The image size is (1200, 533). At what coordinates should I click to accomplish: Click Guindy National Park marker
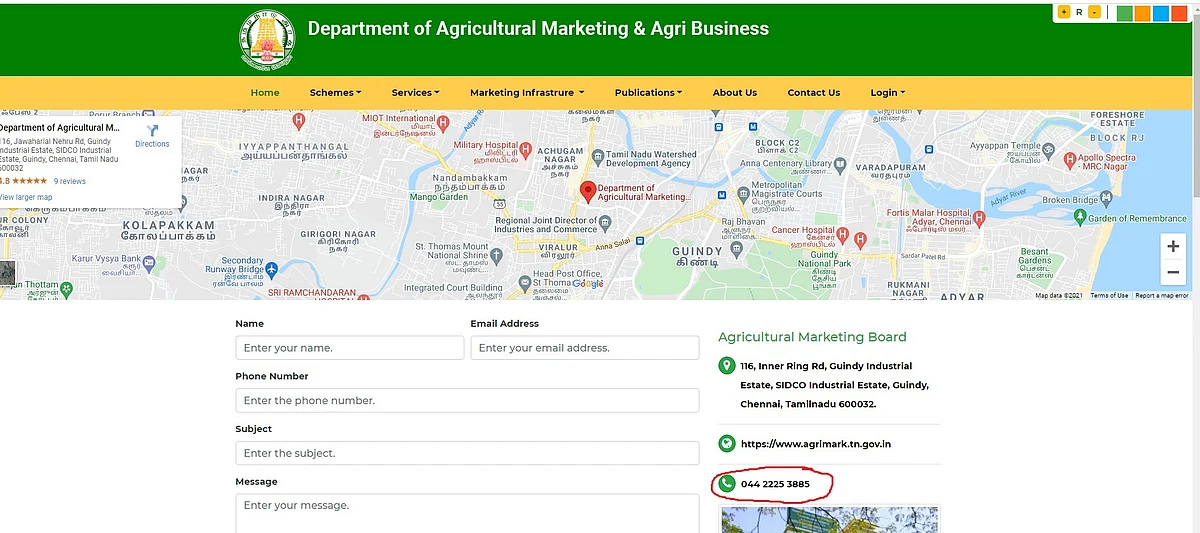pos(827,270)
